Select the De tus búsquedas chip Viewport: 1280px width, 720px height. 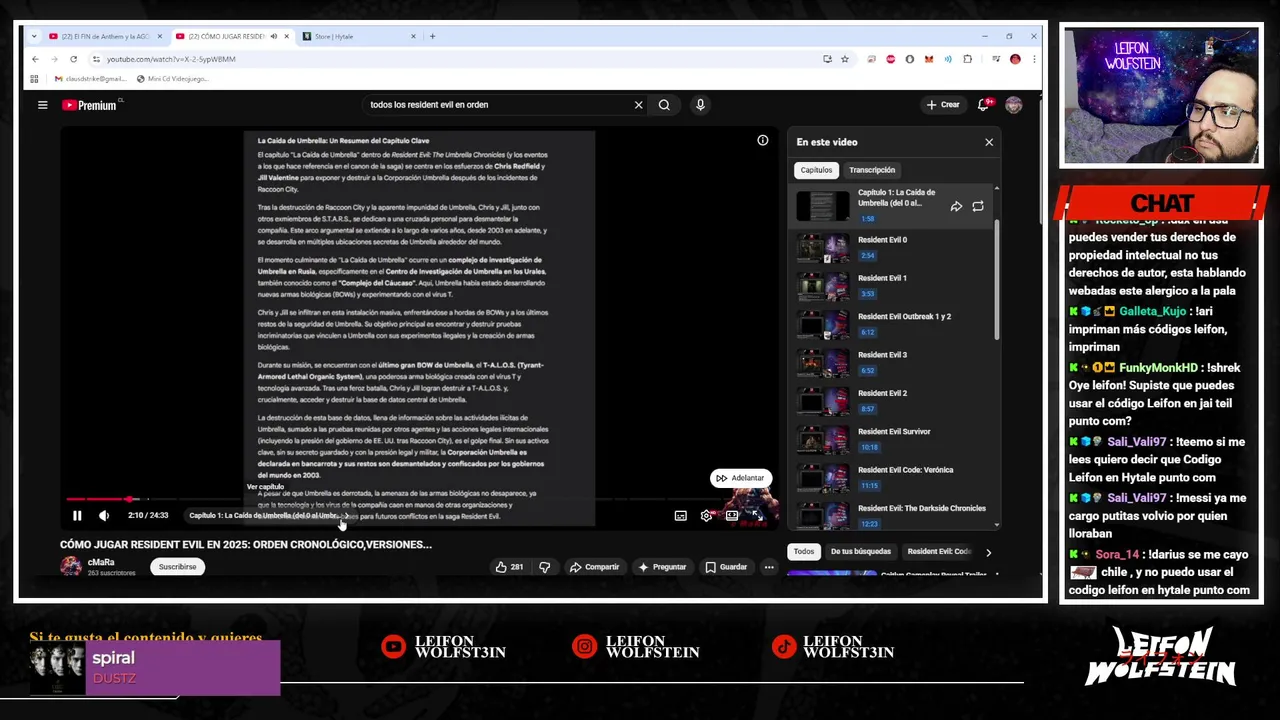(x=860, y=552)
